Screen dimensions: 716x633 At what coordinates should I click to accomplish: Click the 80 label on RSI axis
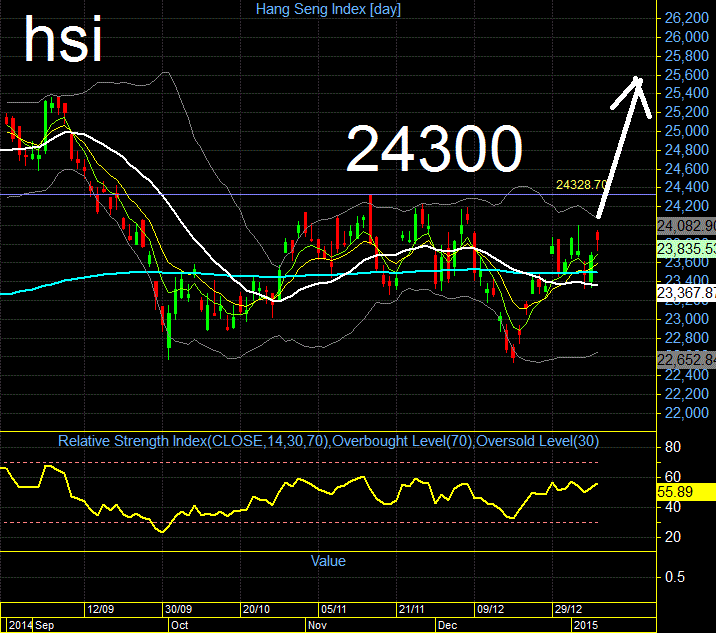[x=673, y=447]
